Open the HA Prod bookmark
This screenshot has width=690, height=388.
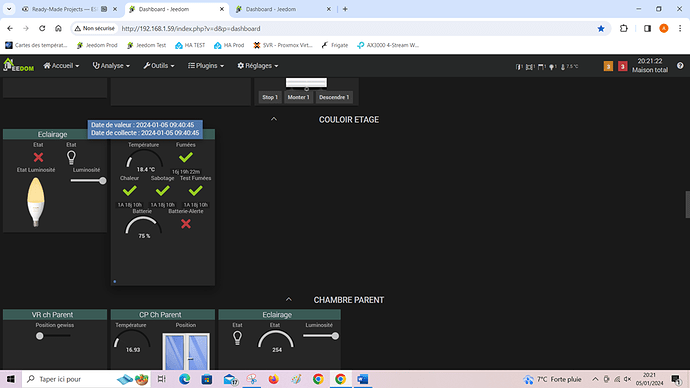tap(229, 45)
